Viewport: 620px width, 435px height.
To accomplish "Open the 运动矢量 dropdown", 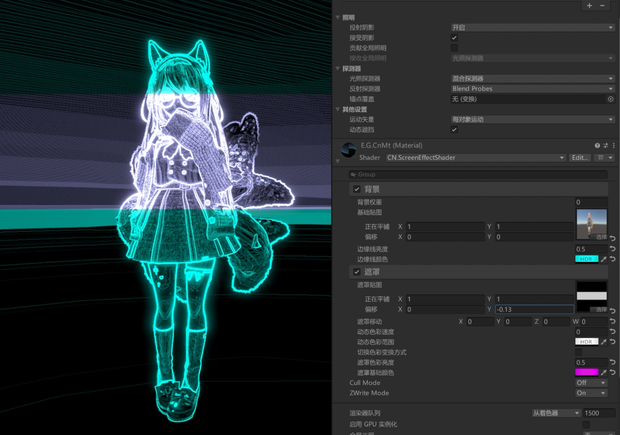I will coord(533,119).
